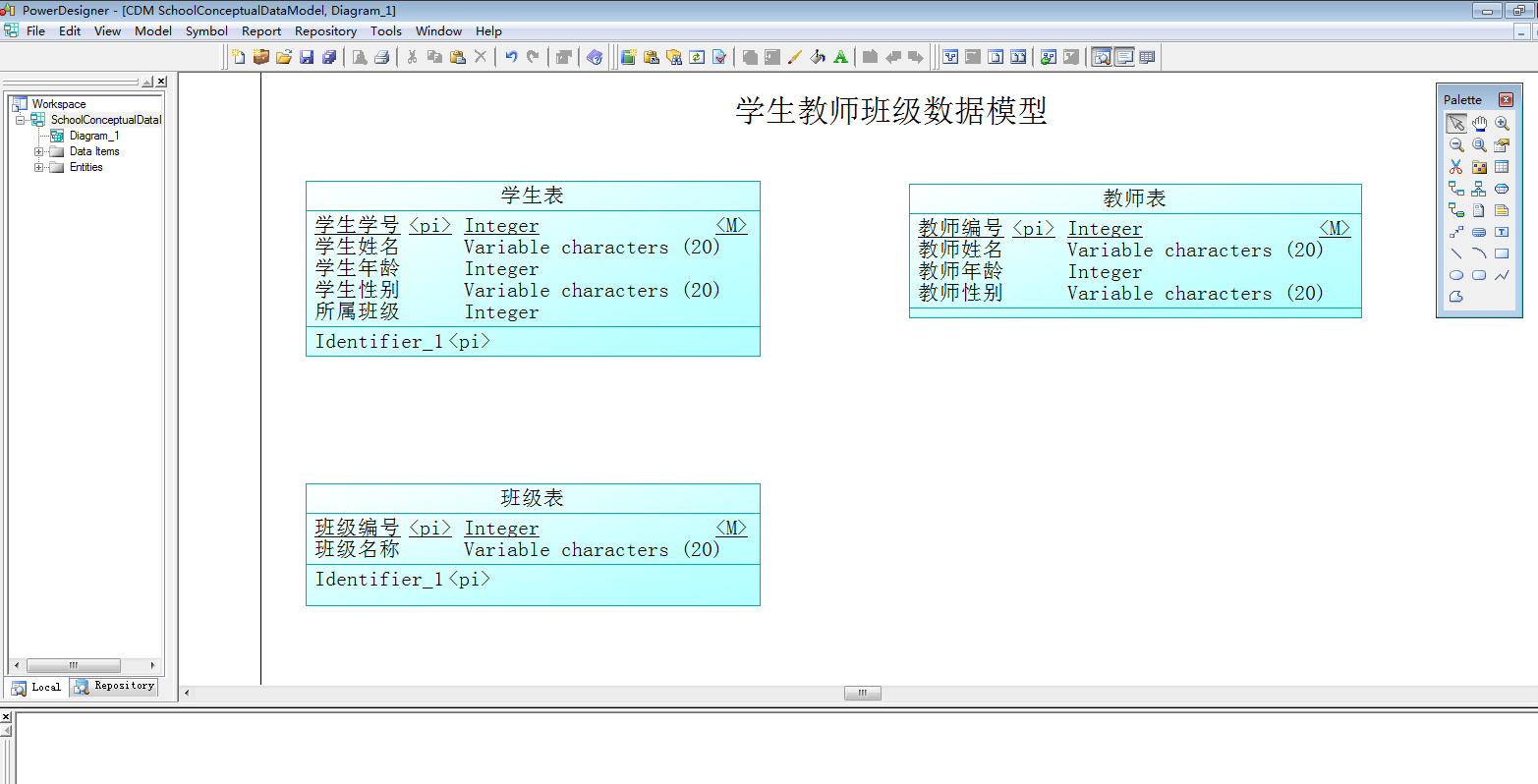Close the browser side panel
The height and width of the screenshot is (784, 1538).
[x=161, y=82]
